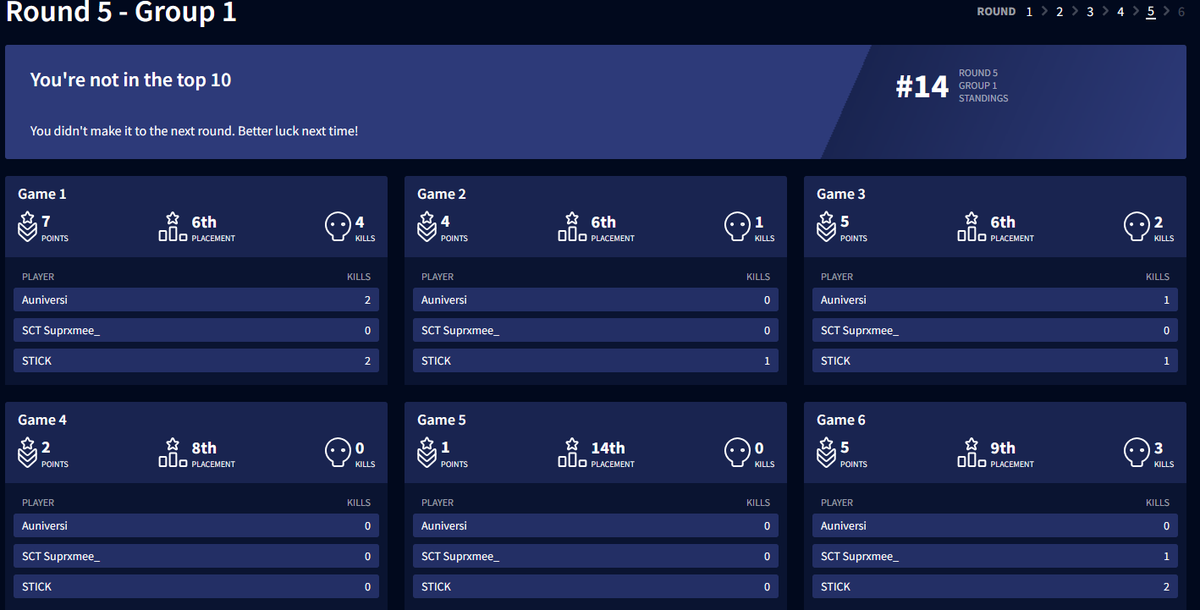Select STICK row in Game 3
The height and width of the screenshot is (610, 1200).
coord(995,361)
